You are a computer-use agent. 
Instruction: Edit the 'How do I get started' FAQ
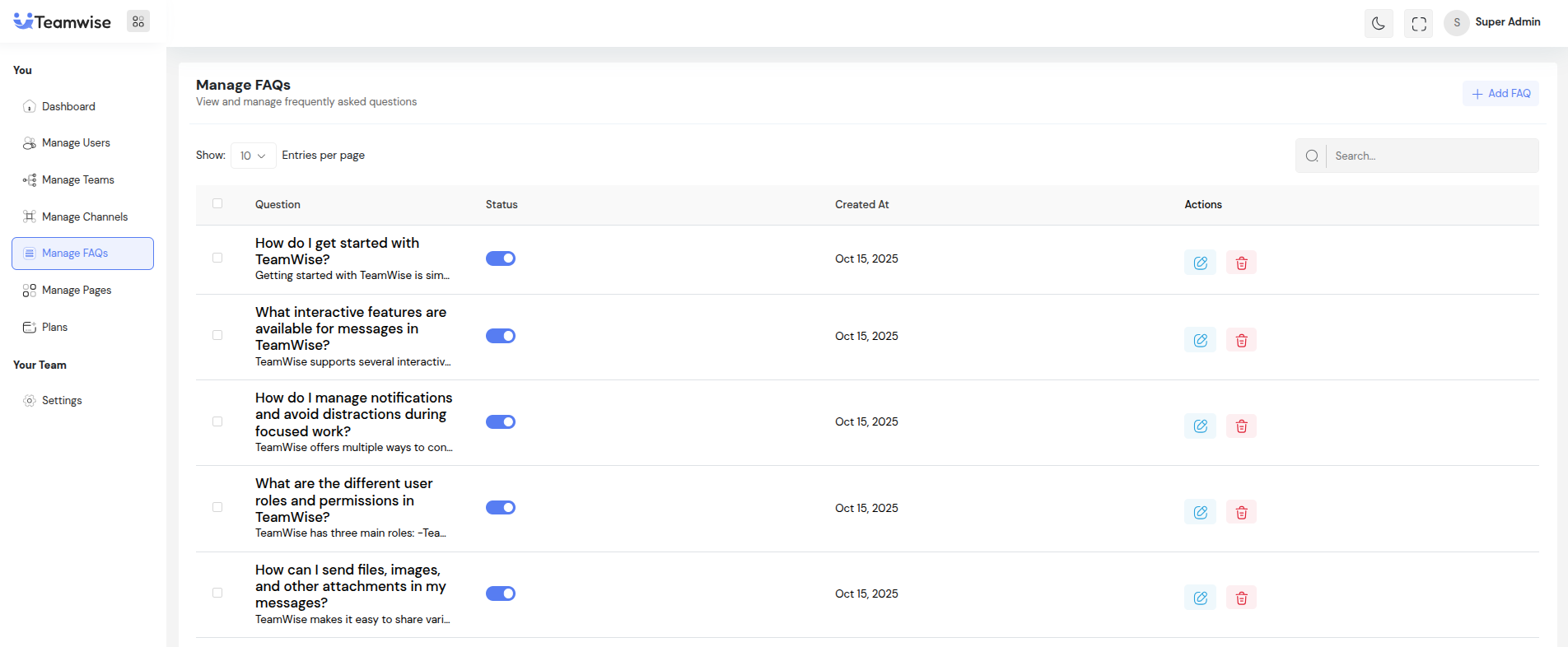pyautogui.click(x=1200, y=263)
